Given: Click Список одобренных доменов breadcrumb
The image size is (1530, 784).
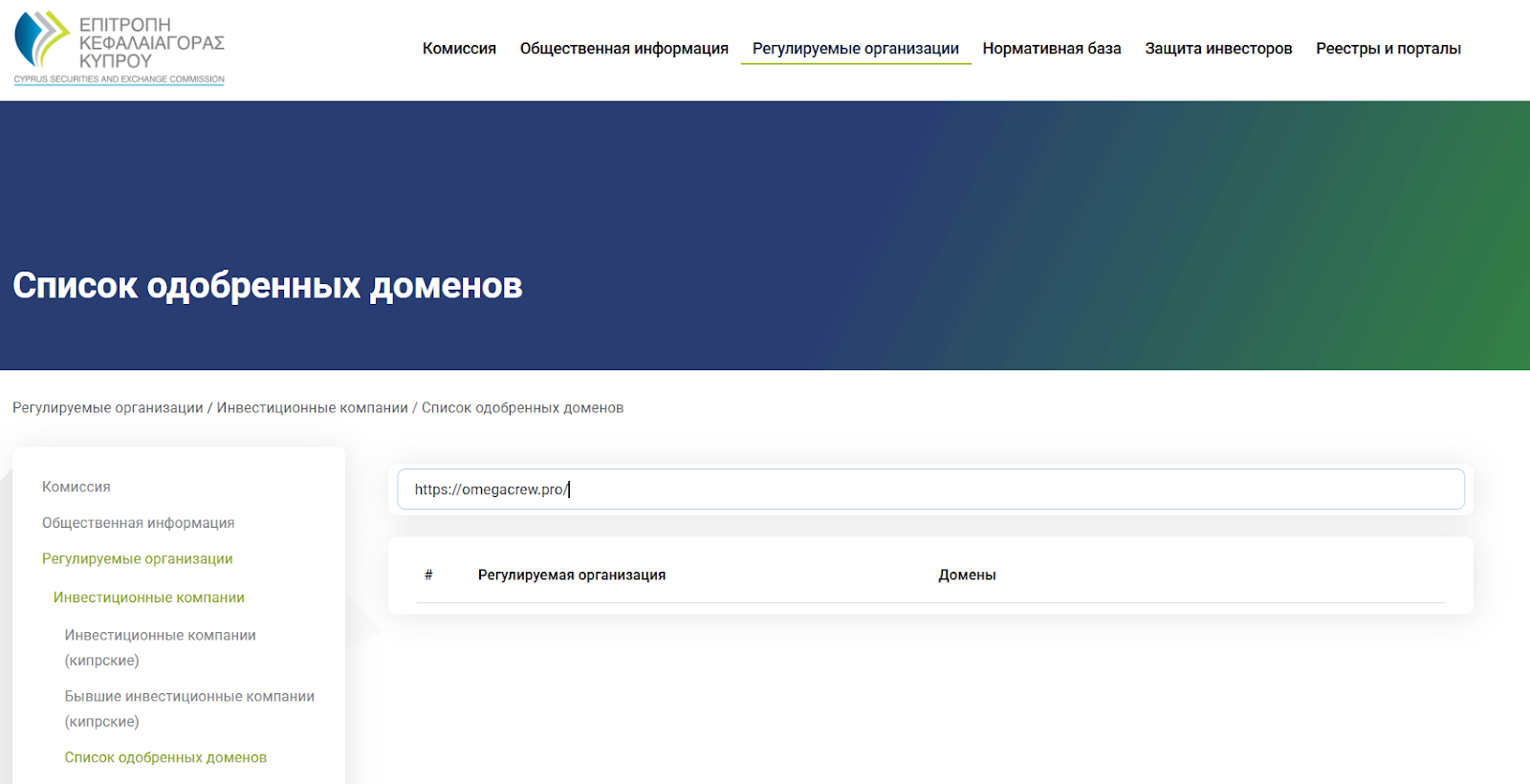Looking at the screenshot, I should click(x=523, y=407).
